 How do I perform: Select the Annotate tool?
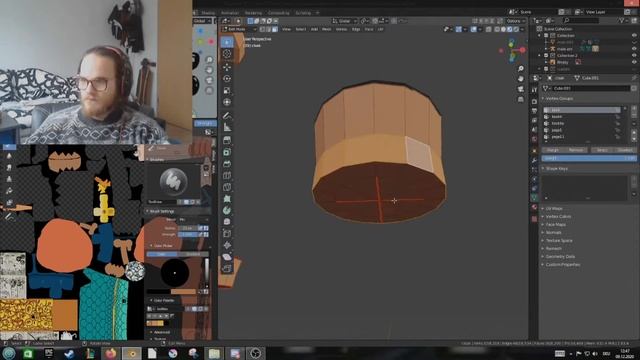tap(227, 116)
